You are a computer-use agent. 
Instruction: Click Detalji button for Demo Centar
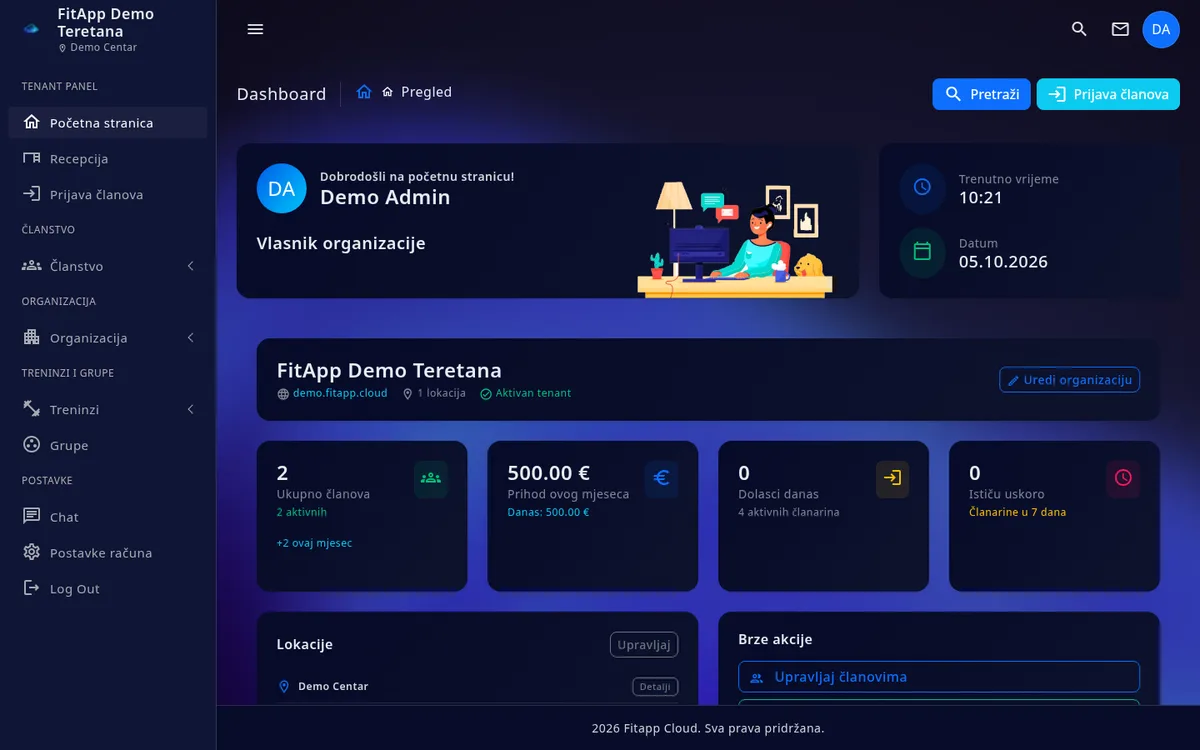pyautogui.click(x=655, y=687)
